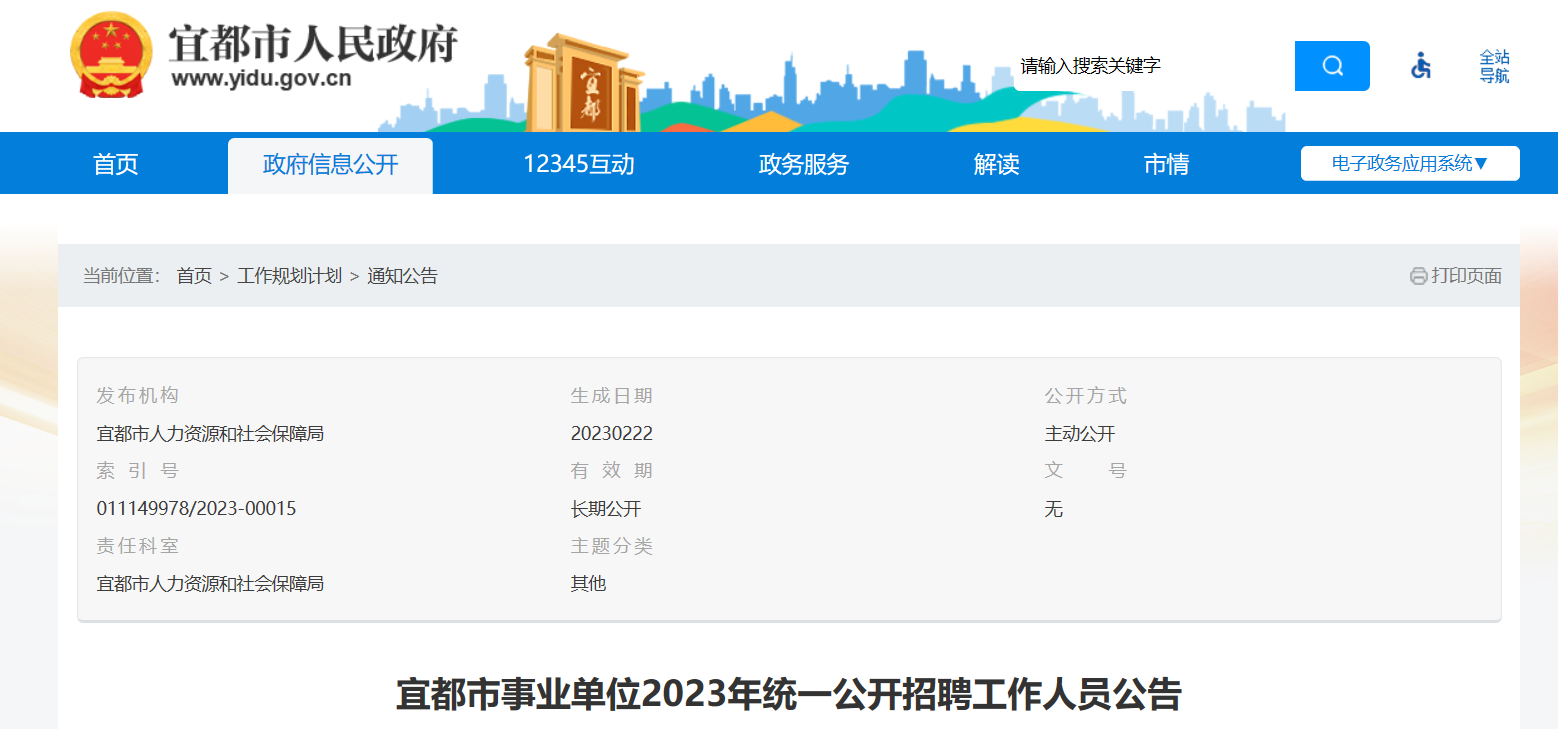Open the 12345互动 menu item
The width and height of the screenshot is (1558, 729).
coord(578,164)
